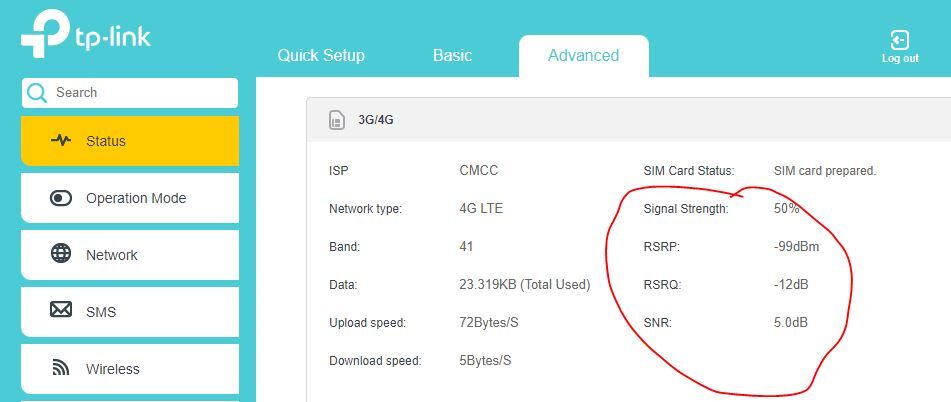Go to the Network menu
Screen dimensions: 951x402
tap(112, 255)
